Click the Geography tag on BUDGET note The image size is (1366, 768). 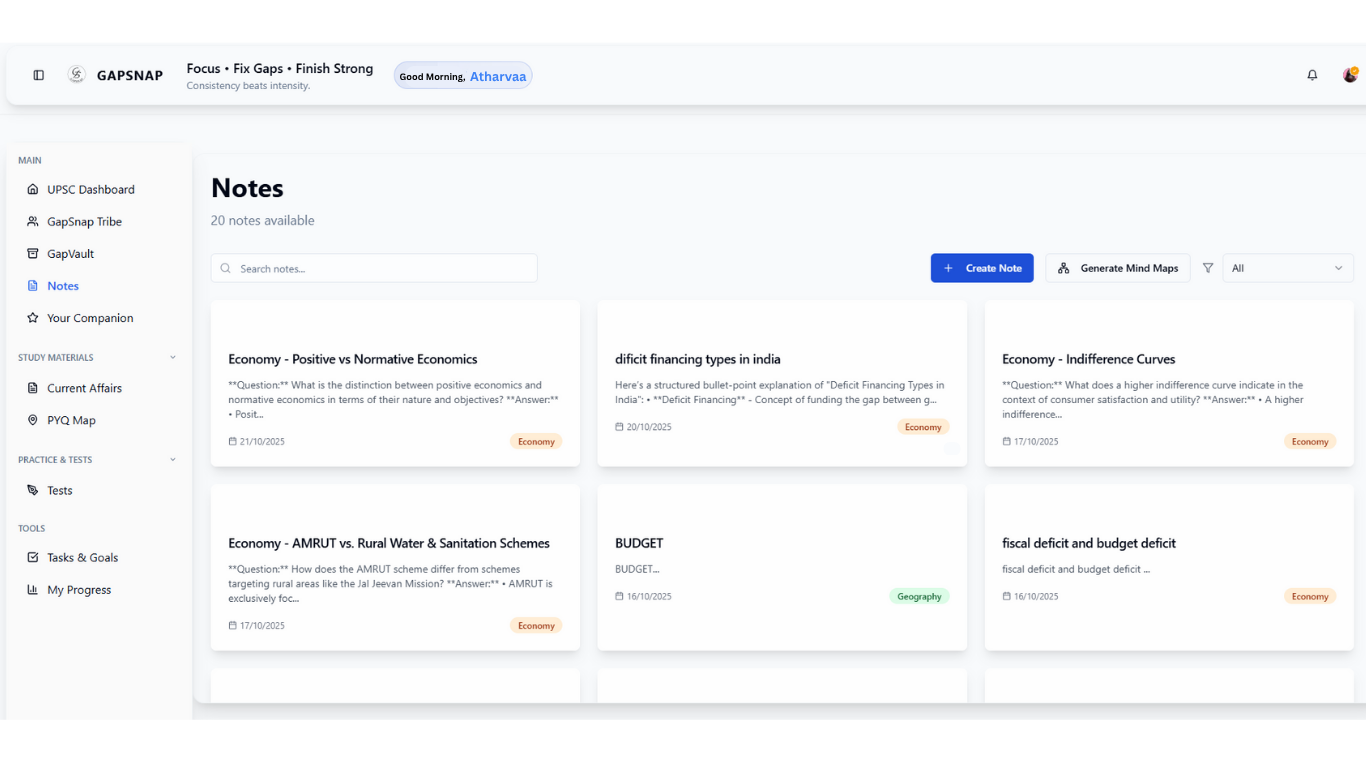pos(918,597)
